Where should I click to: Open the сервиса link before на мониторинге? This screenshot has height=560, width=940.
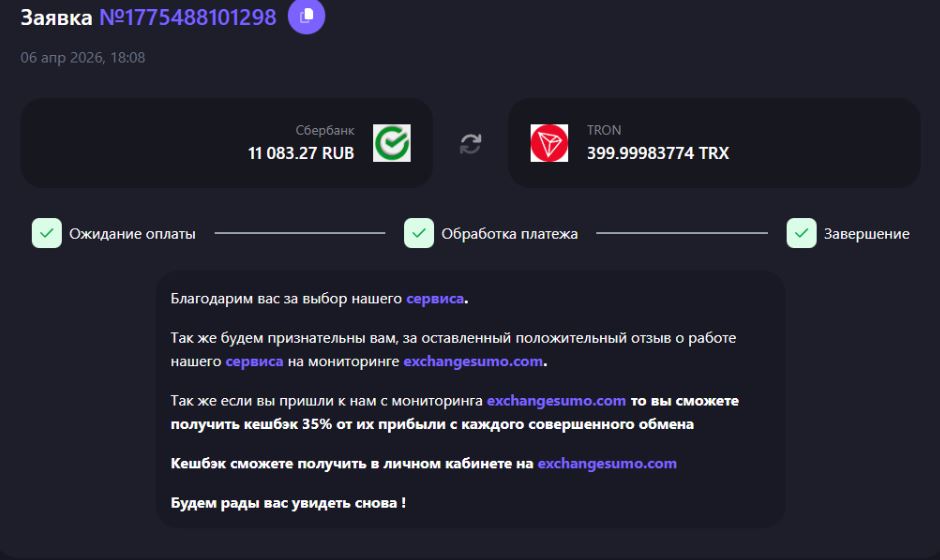[254, 361]
